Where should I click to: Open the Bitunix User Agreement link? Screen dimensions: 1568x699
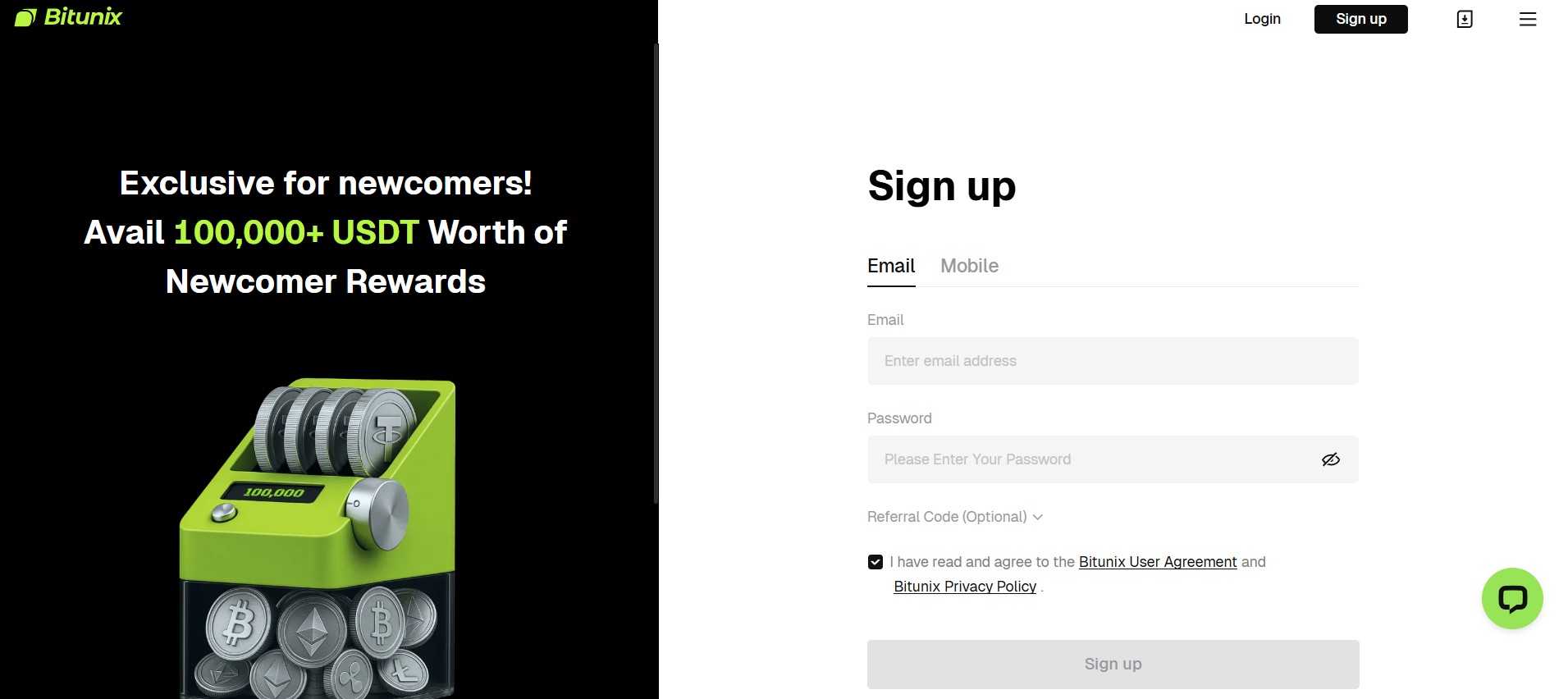tap(1157, 562)
